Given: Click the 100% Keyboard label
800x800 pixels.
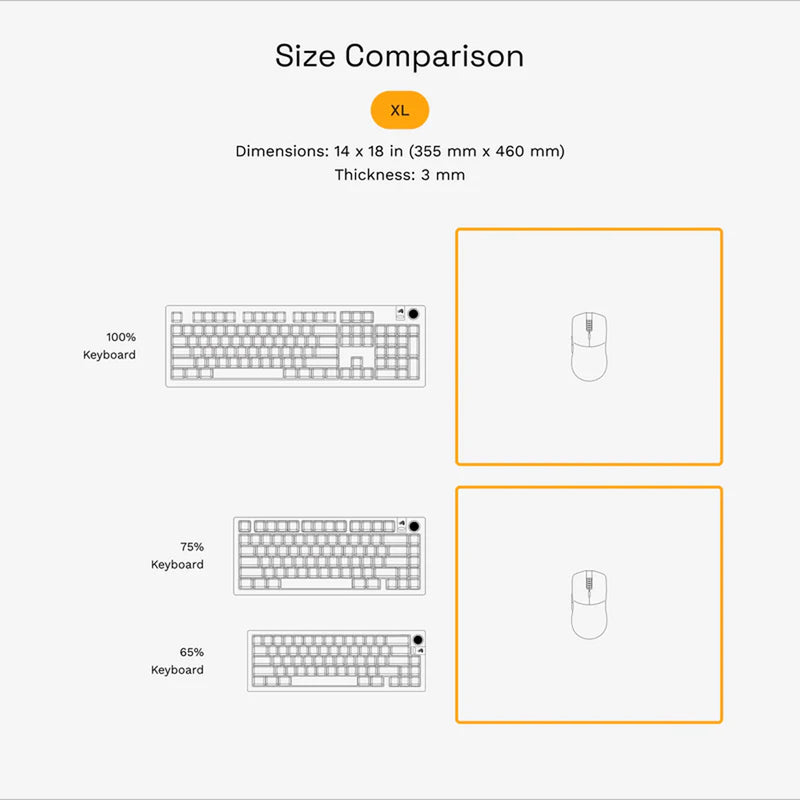Looking at the screenshot, I should point(109,346).
